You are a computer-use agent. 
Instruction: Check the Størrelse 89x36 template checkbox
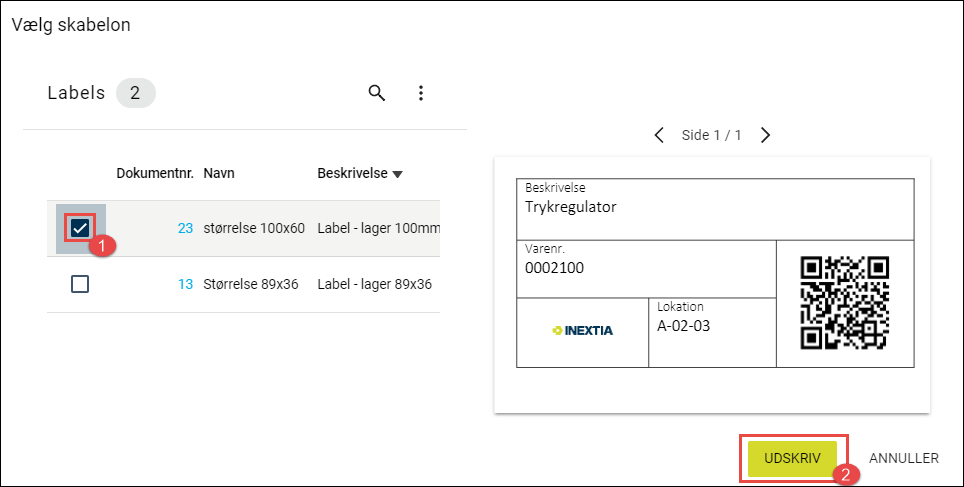click(x=80, y=284)
